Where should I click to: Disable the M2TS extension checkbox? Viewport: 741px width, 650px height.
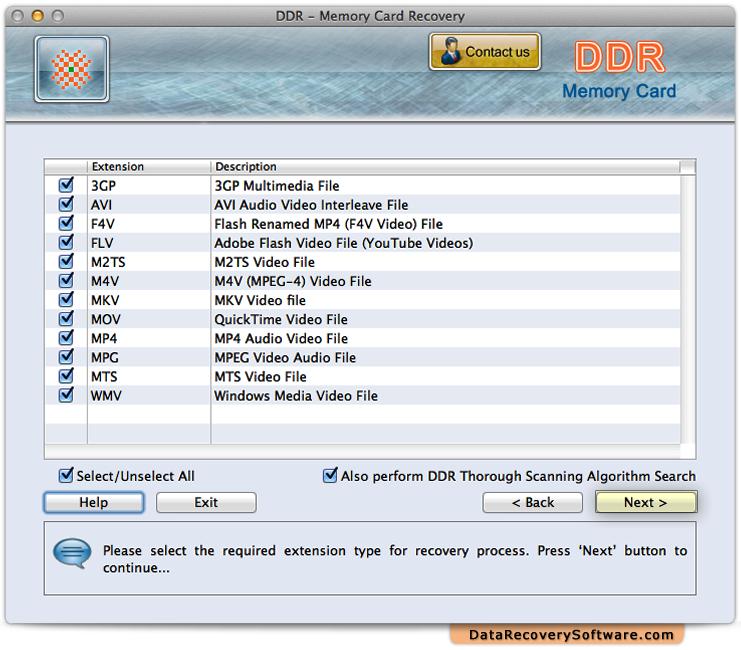tap(66, 261)
